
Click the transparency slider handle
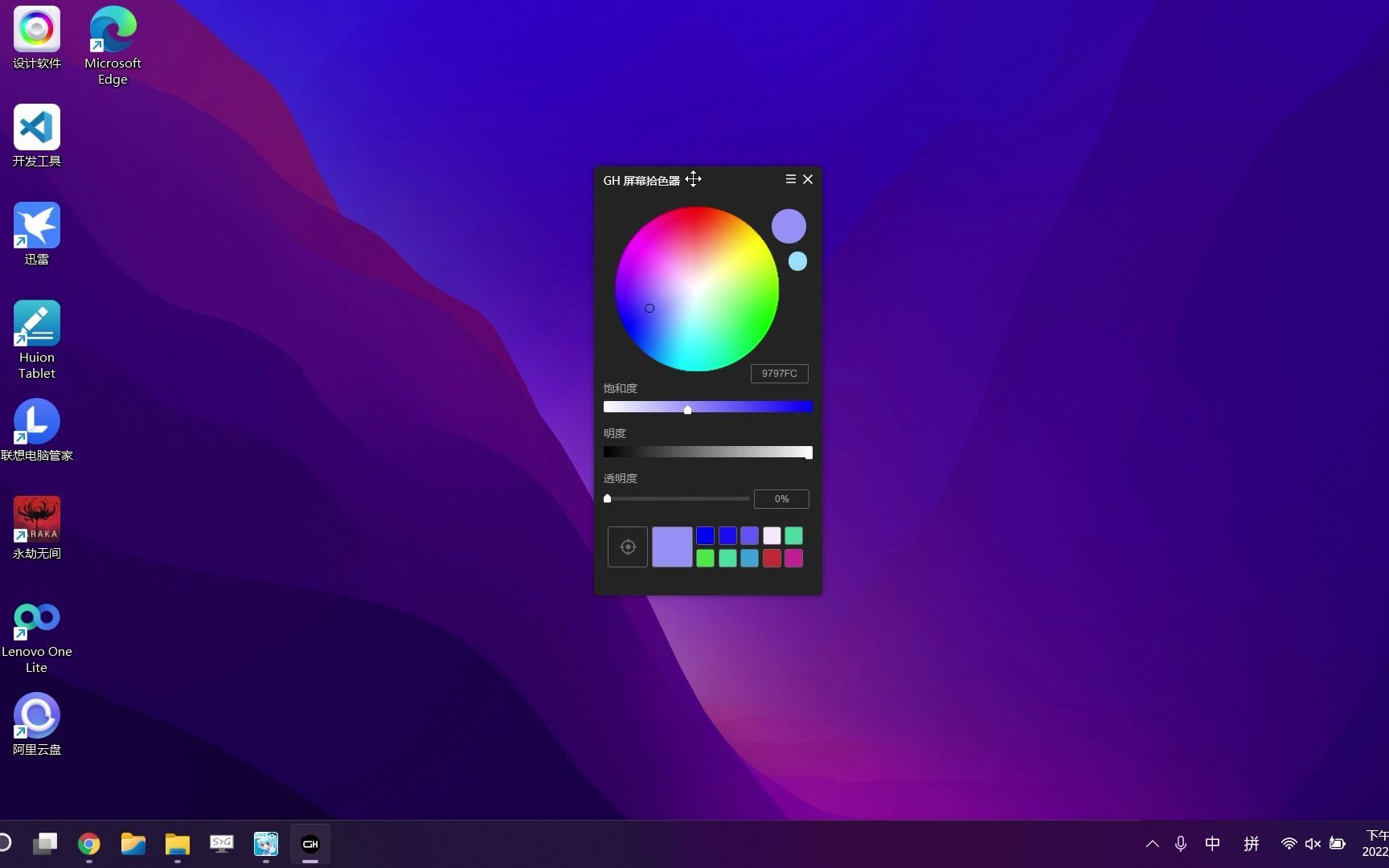coord(608,498)
